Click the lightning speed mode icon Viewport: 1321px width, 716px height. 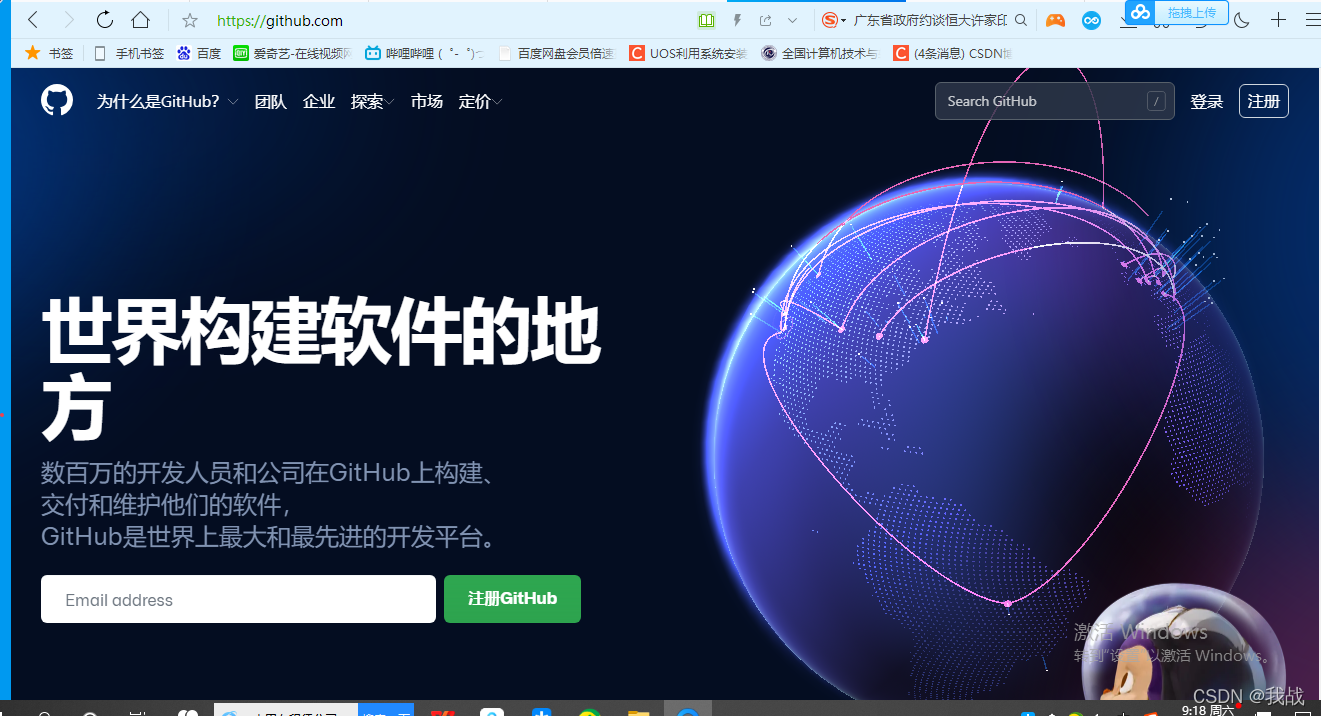[738, 20]
